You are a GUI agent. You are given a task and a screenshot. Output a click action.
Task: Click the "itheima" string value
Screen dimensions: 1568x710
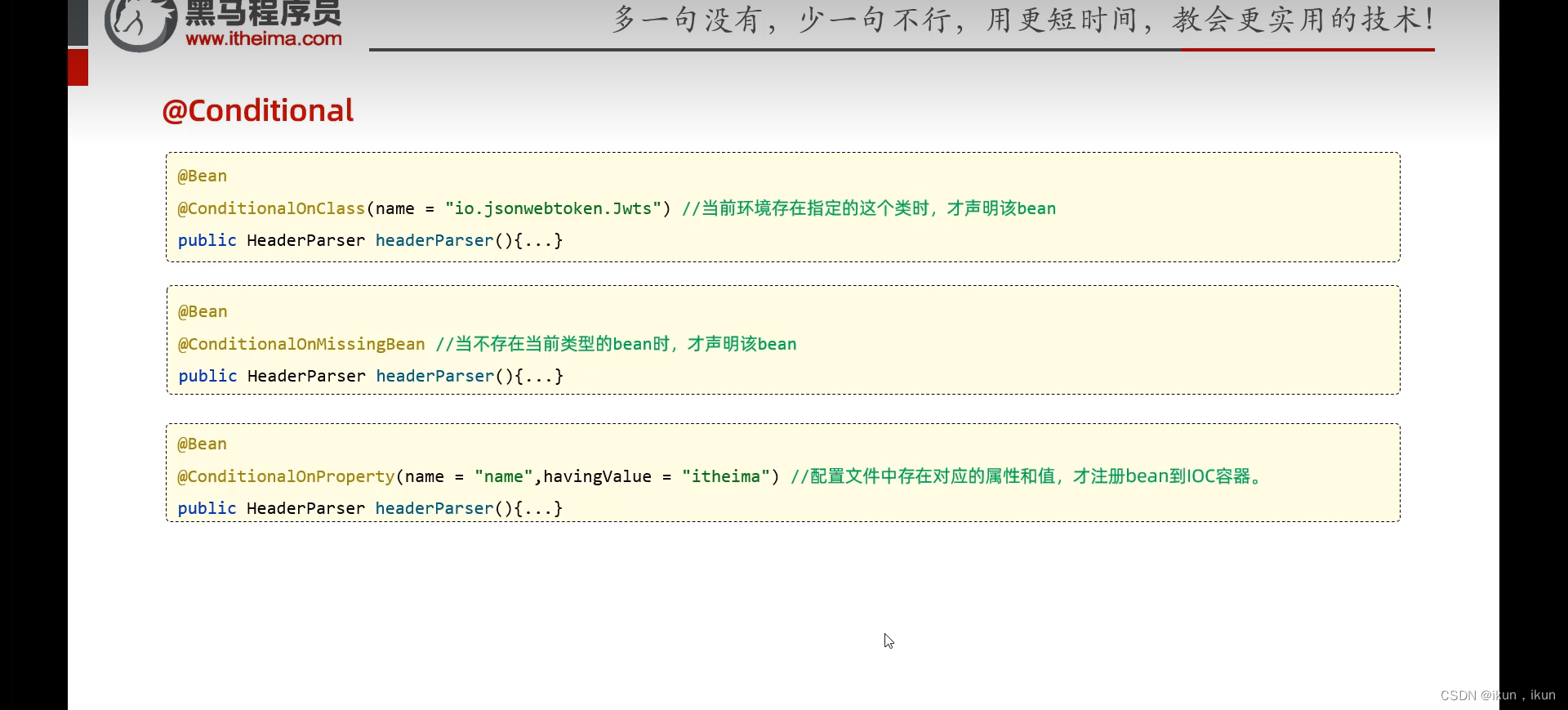725,476
